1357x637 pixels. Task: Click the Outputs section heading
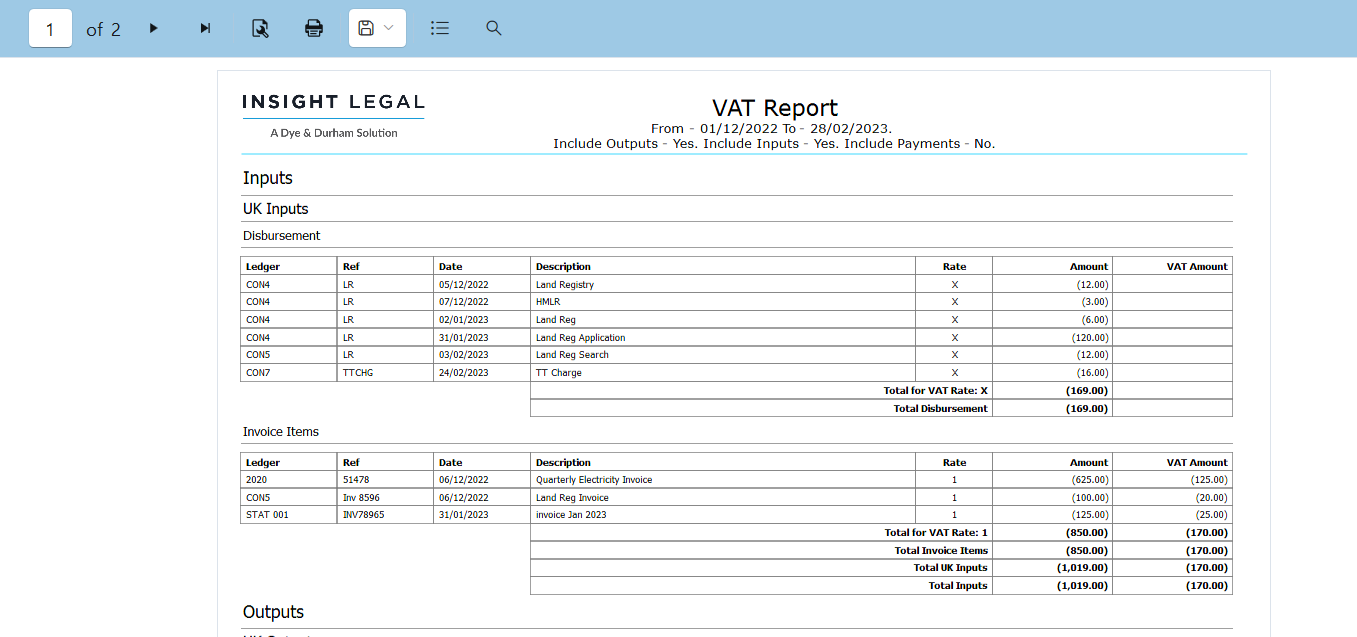point(274,612)
